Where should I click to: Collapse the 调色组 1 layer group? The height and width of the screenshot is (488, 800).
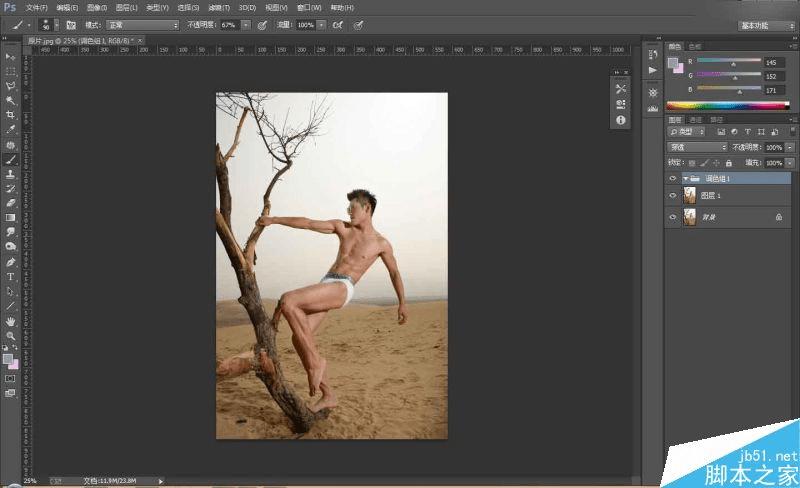point(685,178)
